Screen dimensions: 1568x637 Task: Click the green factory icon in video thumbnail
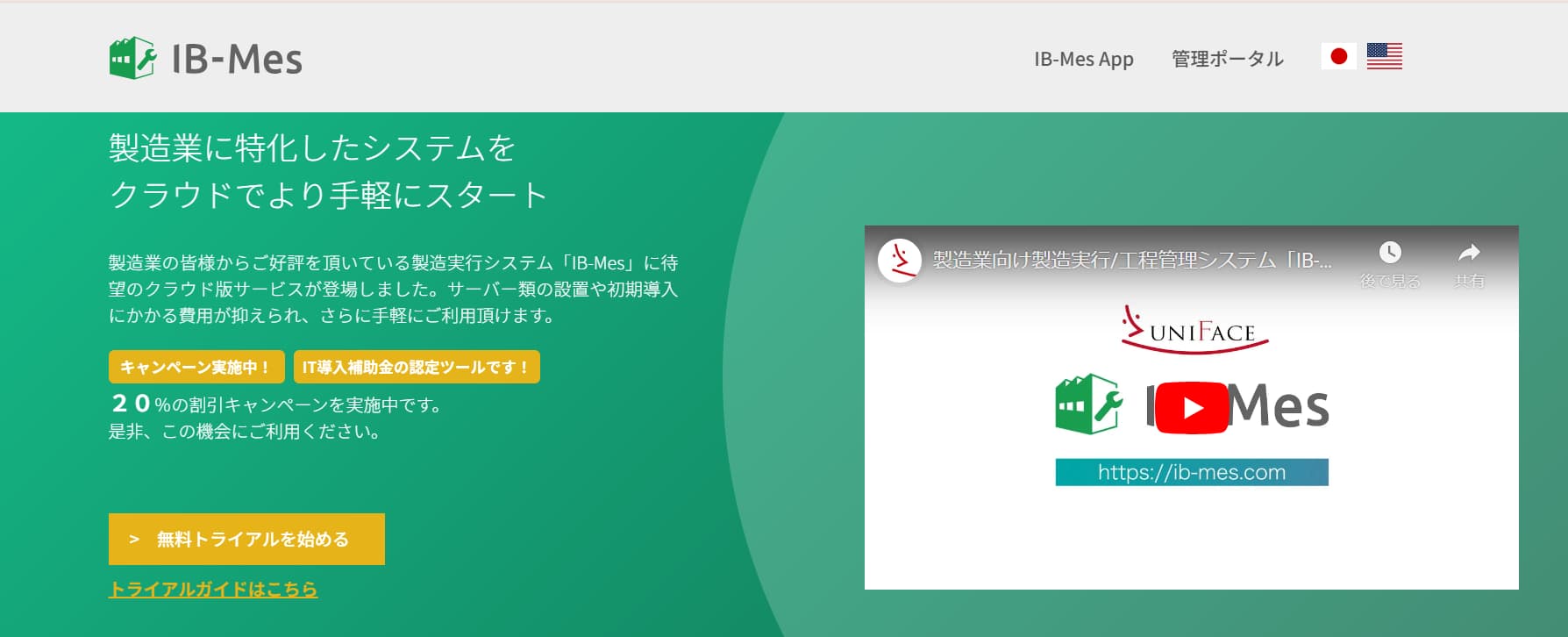(x=1088, y=404)
